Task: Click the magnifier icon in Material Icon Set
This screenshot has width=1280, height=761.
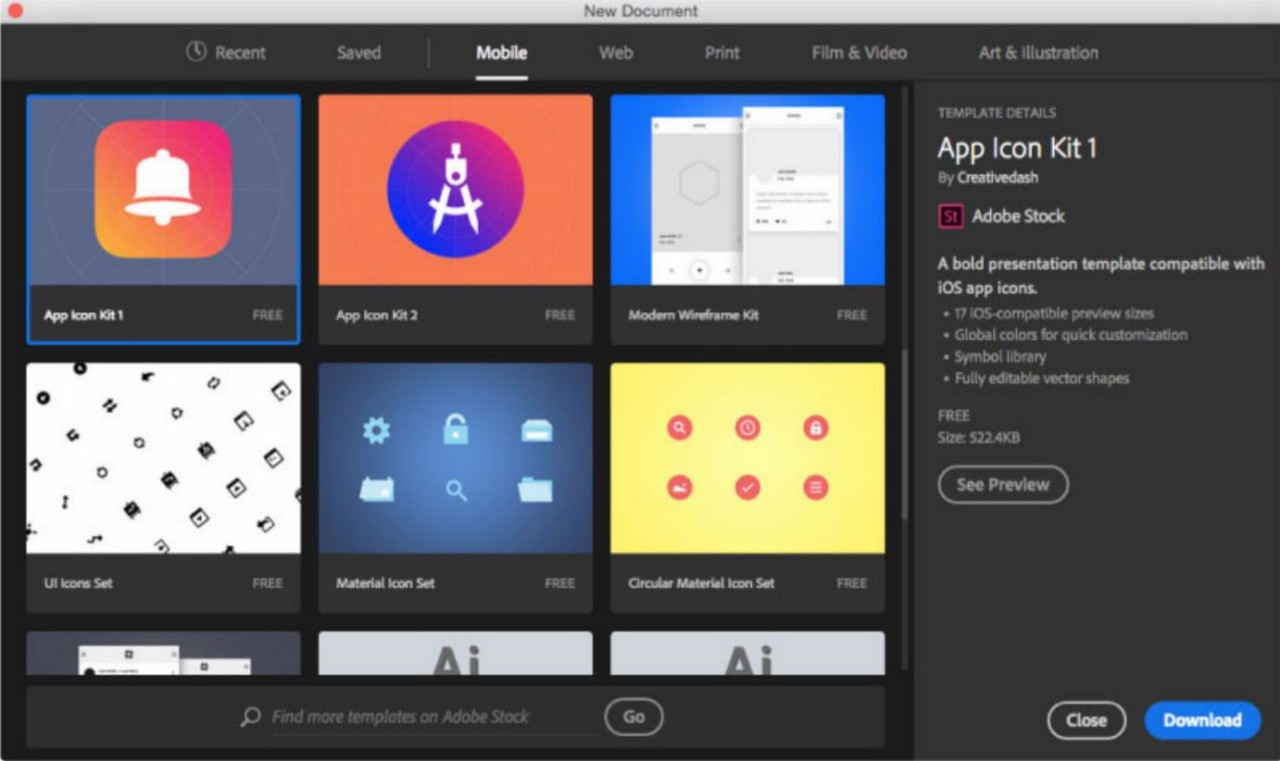Action: click(456, 490)
